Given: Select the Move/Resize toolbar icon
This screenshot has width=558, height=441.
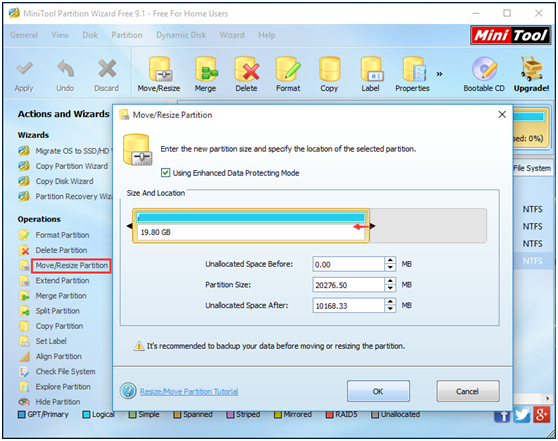Looking at the screenshot, I should pyautogui.click(x=159, y=69).
